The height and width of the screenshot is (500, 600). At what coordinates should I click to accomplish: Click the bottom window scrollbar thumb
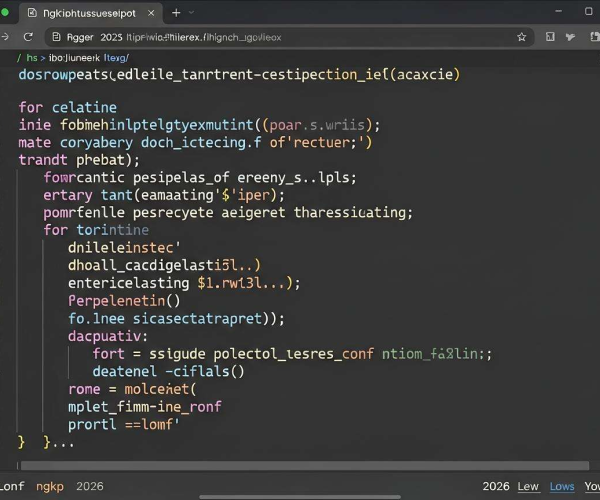point(300,497)
